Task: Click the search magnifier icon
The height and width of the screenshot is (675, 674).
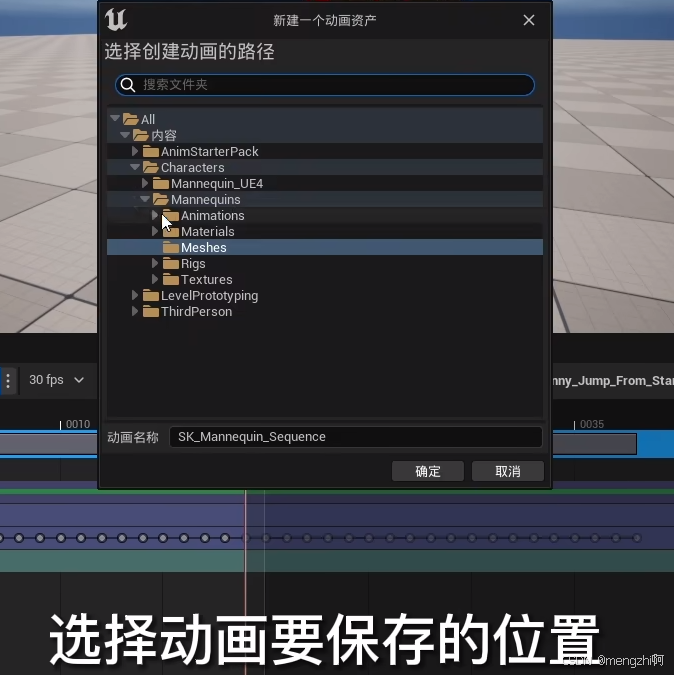Action: (x=128, y=85)
